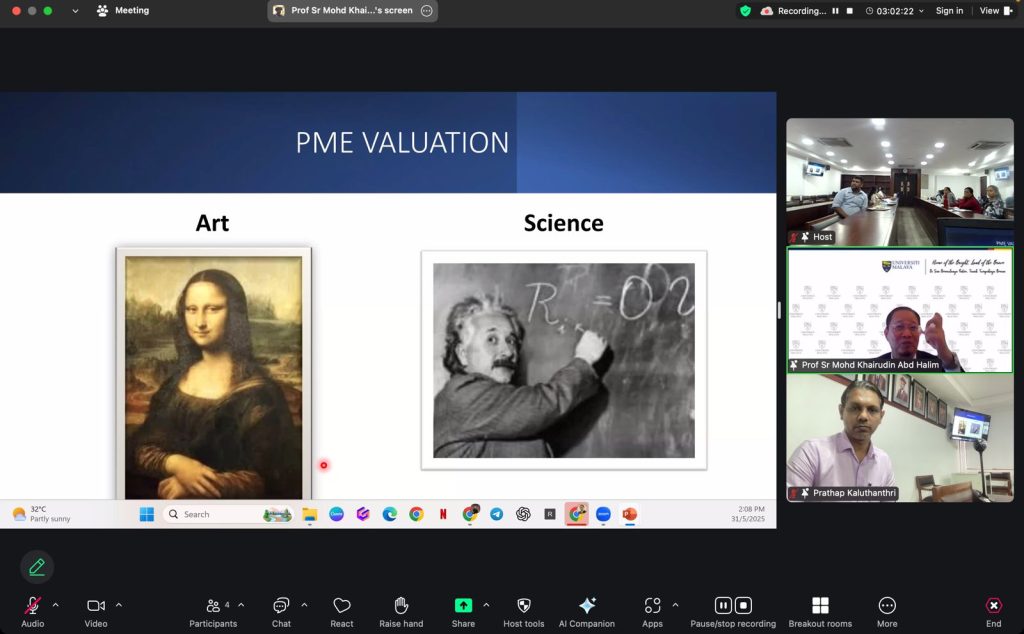Expand audio options chevron
The height and width of the screenshot is (634, 1024).
click(56, 605)
